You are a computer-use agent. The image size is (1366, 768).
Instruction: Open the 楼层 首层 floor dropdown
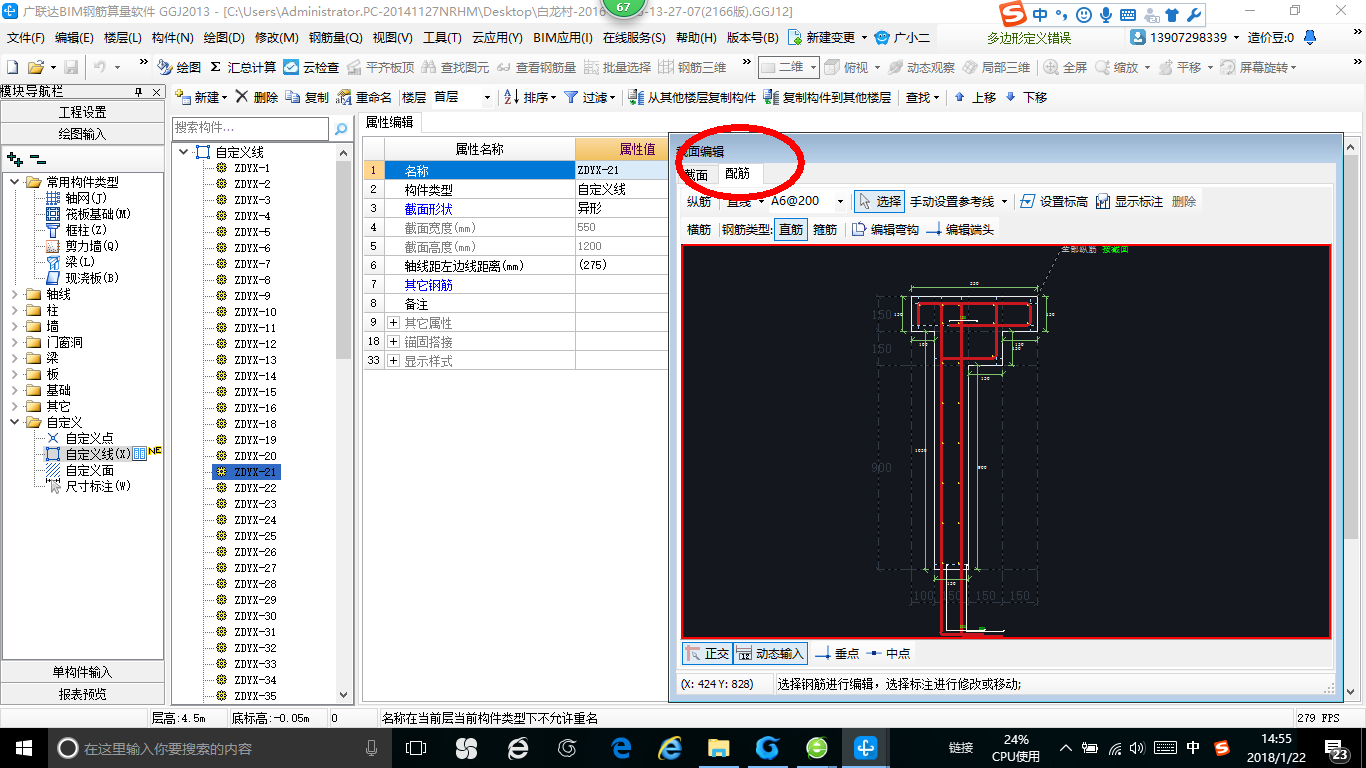point(487,98)
